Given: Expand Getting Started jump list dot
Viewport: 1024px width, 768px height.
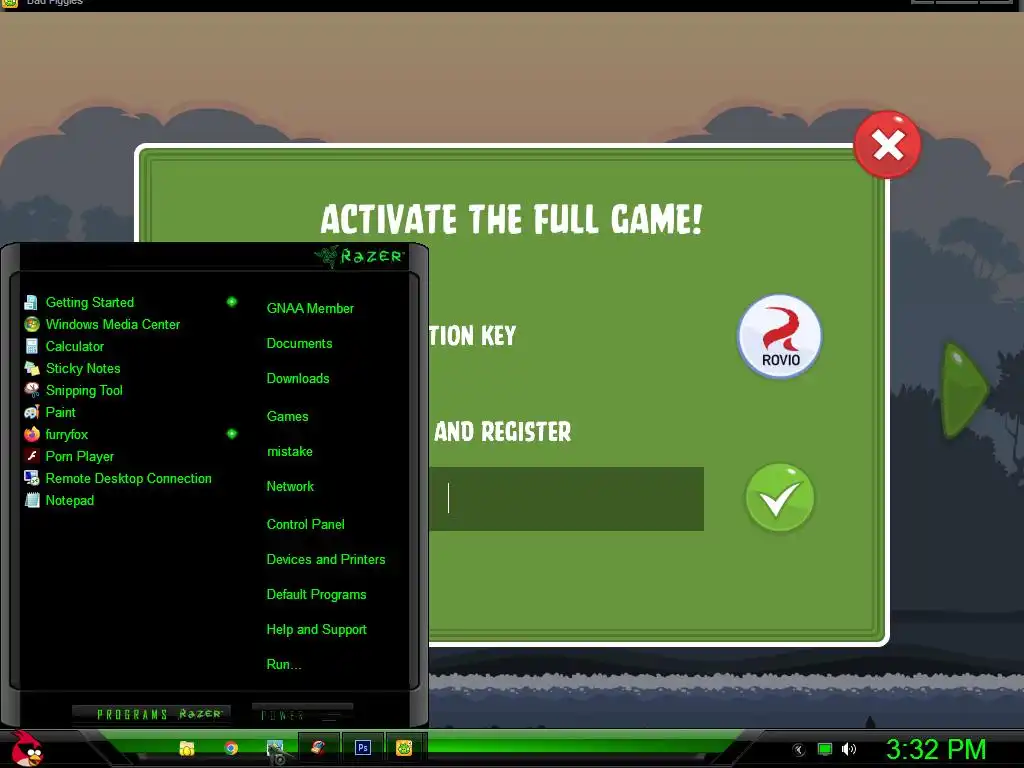Looking at the screenshot, I should 232,302.
